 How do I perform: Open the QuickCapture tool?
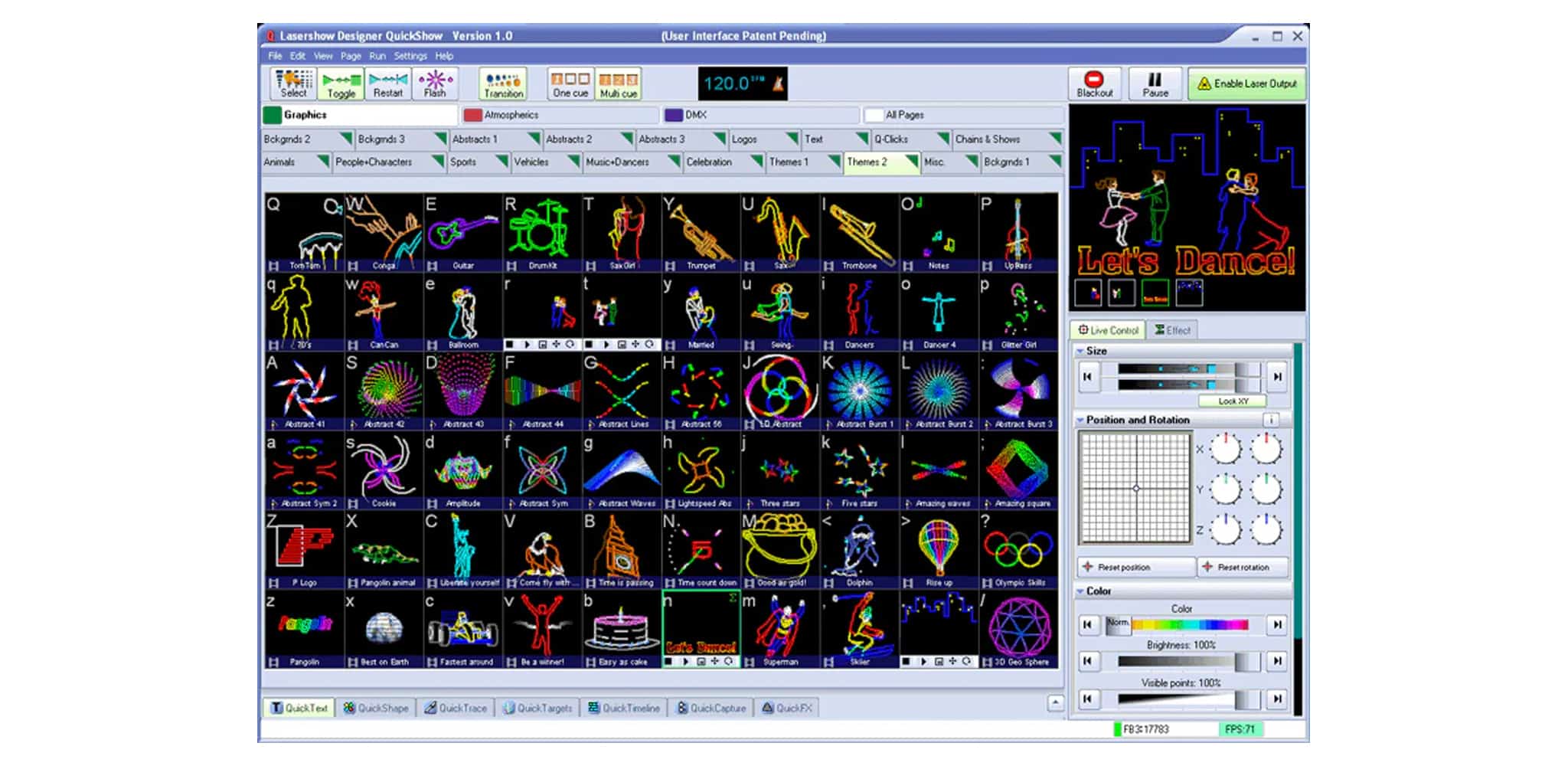tap(710, 708)
